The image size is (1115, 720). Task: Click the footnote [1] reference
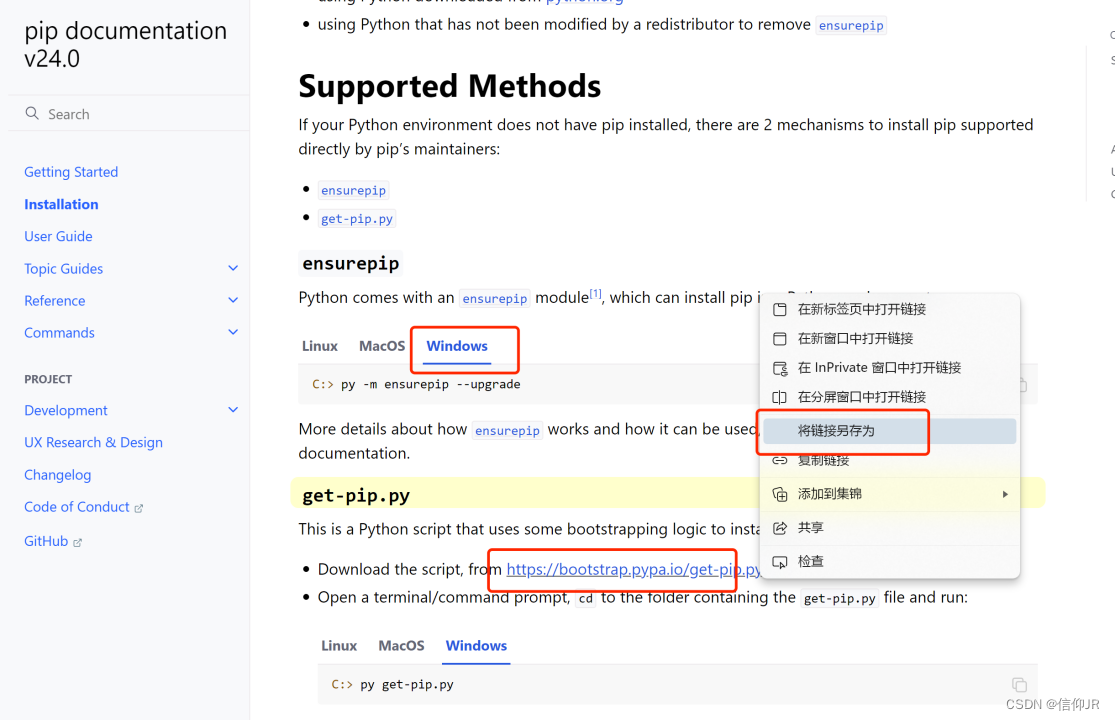595,294
